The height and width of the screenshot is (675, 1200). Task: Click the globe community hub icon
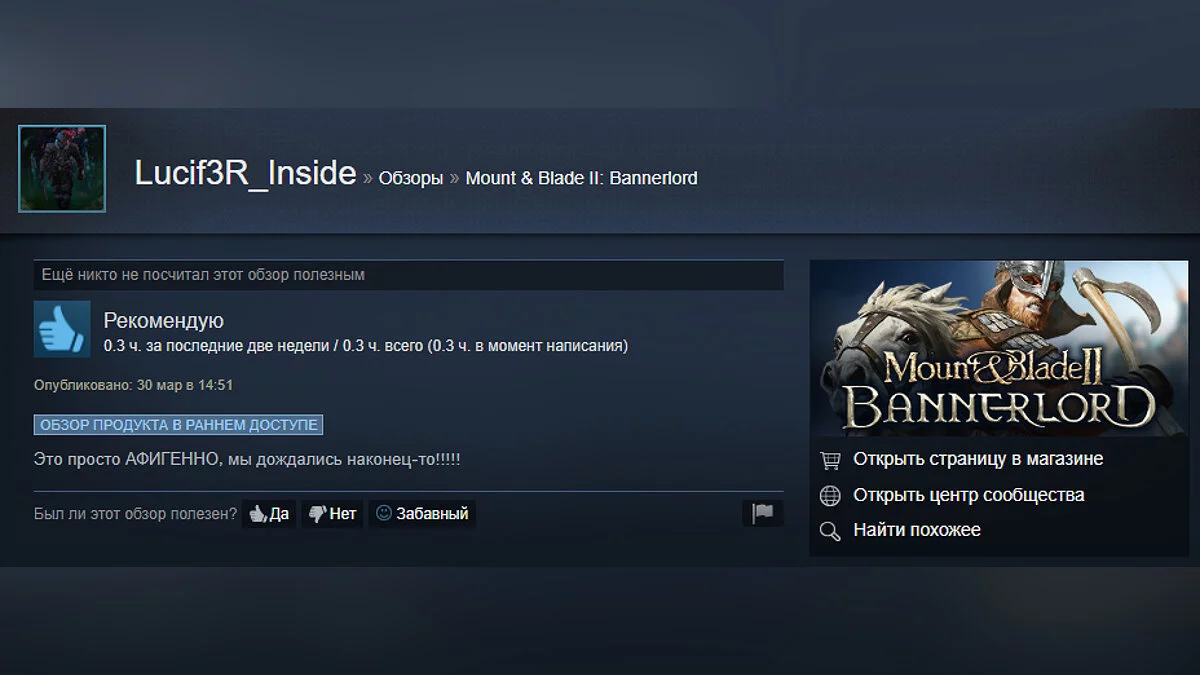[x=830, y=495]
